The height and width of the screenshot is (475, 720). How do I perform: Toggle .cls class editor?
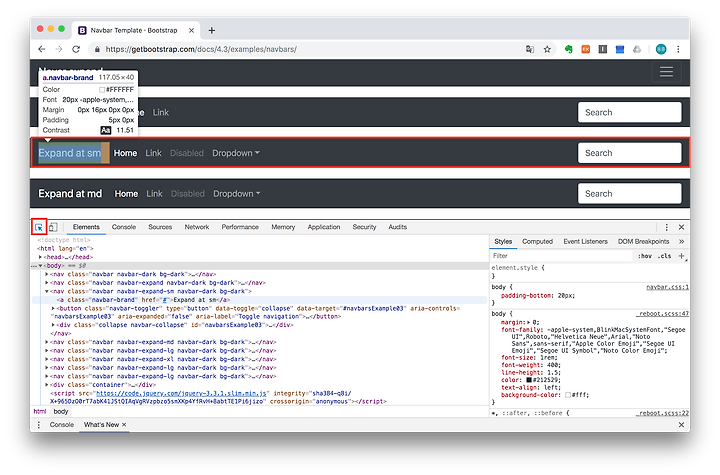coord(664,256)
